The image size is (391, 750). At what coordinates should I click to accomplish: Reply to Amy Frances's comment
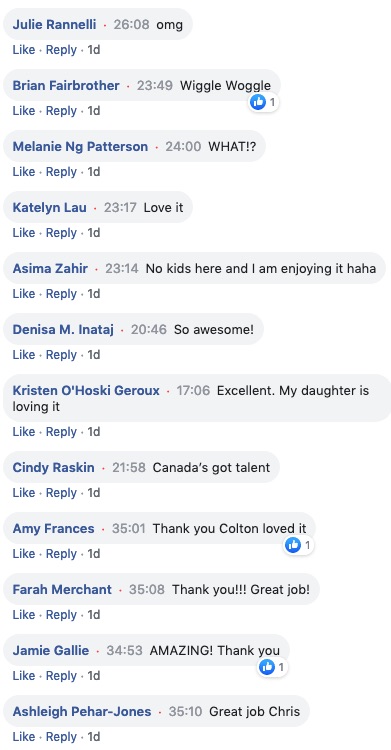(x=61, y=554)
